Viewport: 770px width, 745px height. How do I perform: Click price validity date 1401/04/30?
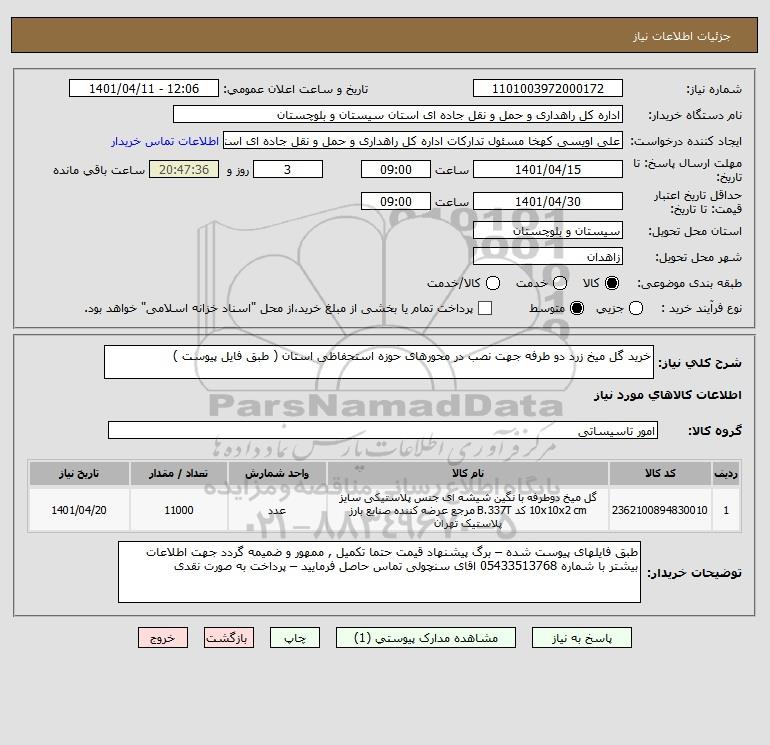(x=548, y=201)
